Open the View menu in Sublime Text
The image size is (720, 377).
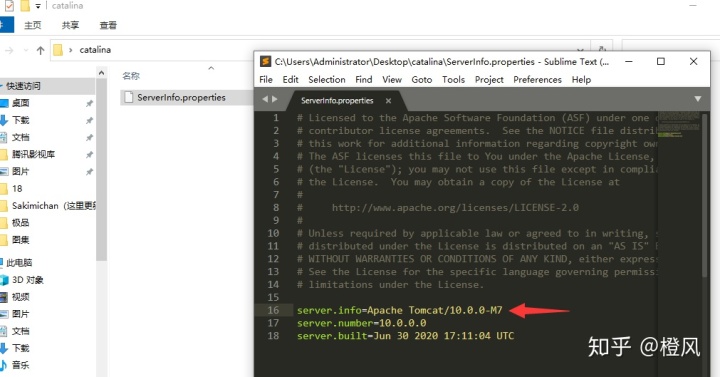(x=392, y=79)
